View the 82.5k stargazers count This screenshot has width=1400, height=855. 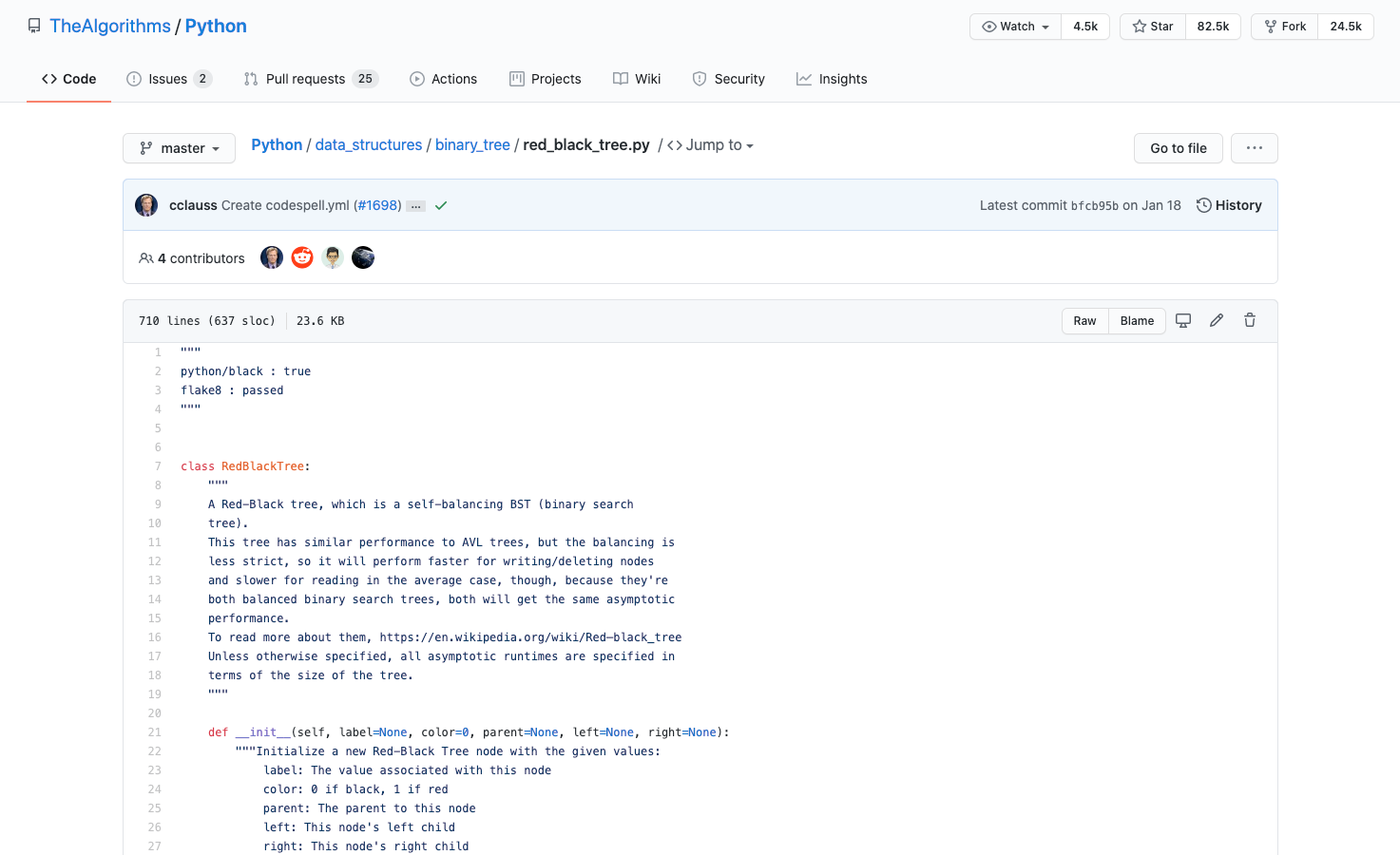pyautogui.click(x=1213, y=27)
